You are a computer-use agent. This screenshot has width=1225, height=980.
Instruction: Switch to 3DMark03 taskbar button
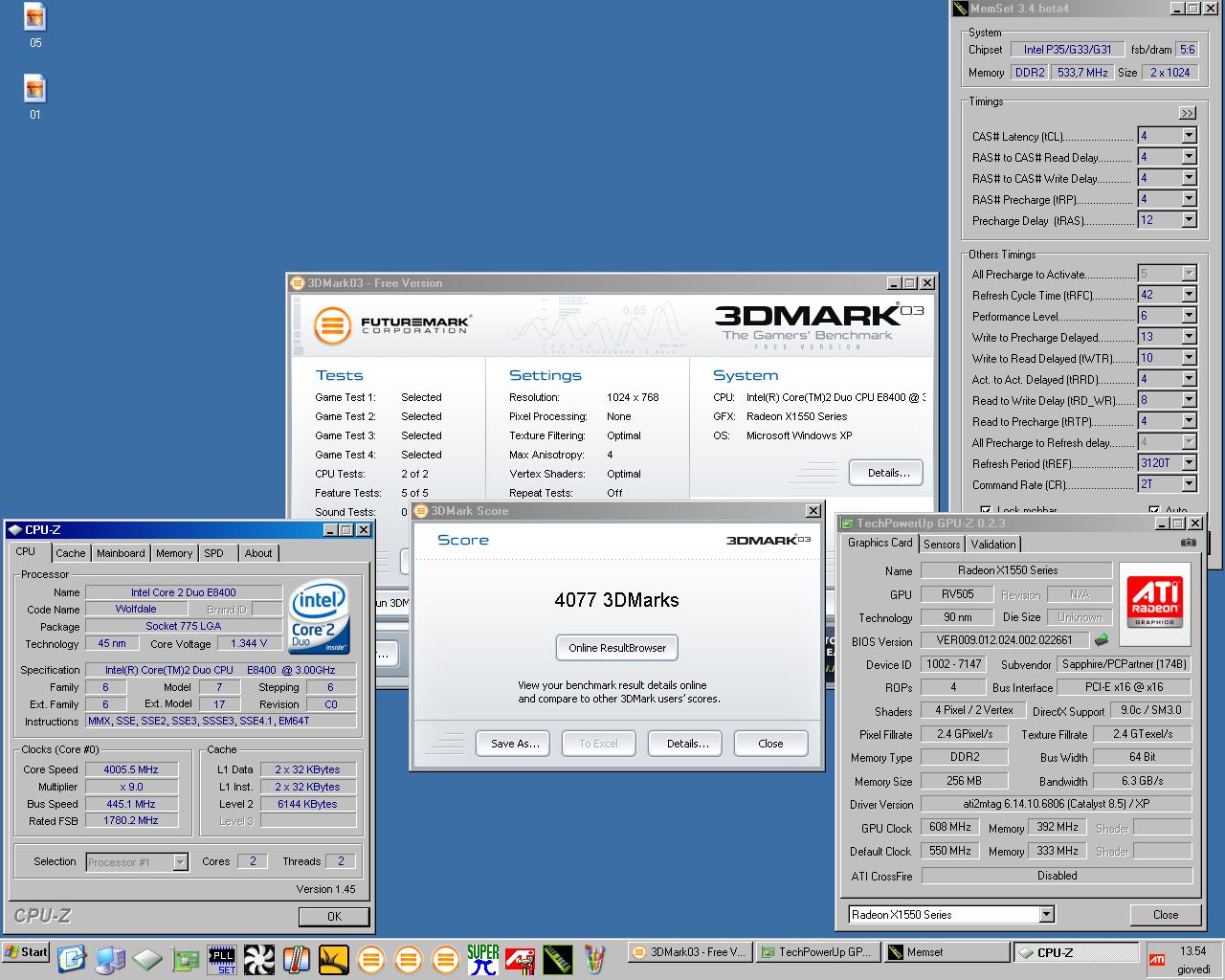(x=690, y=952)
